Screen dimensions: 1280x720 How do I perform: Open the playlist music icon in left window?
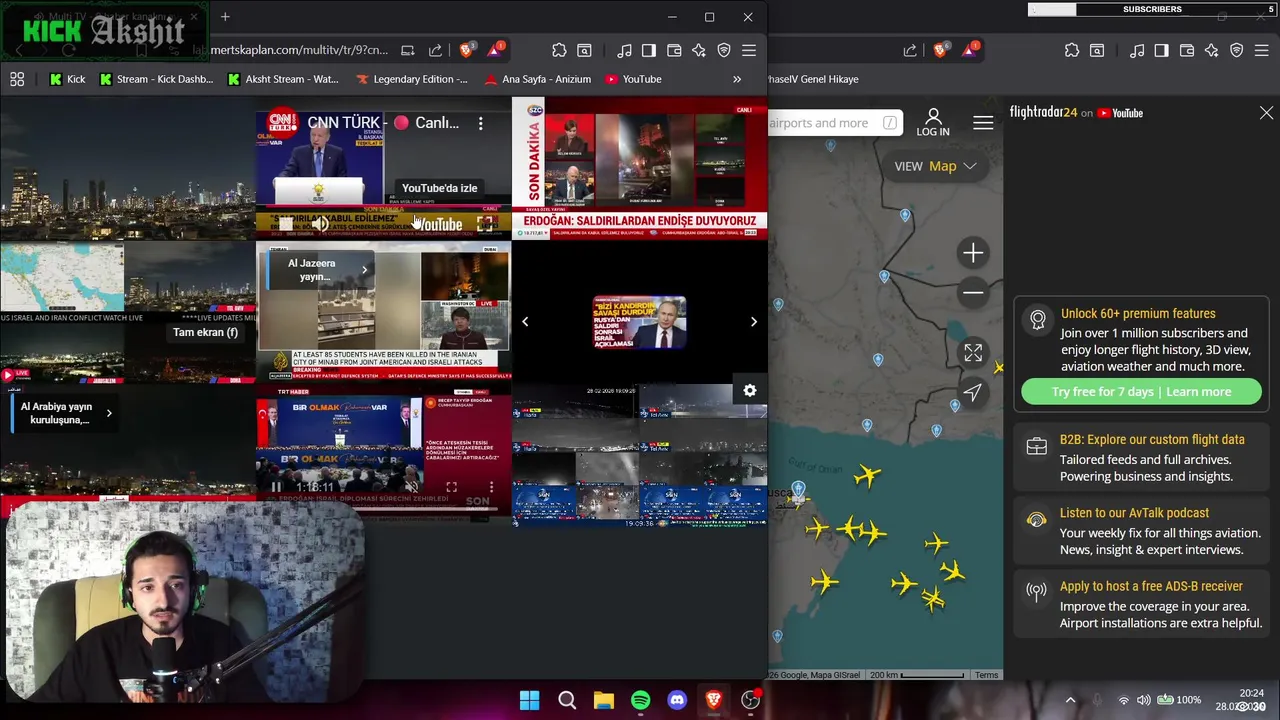(624, 50)
